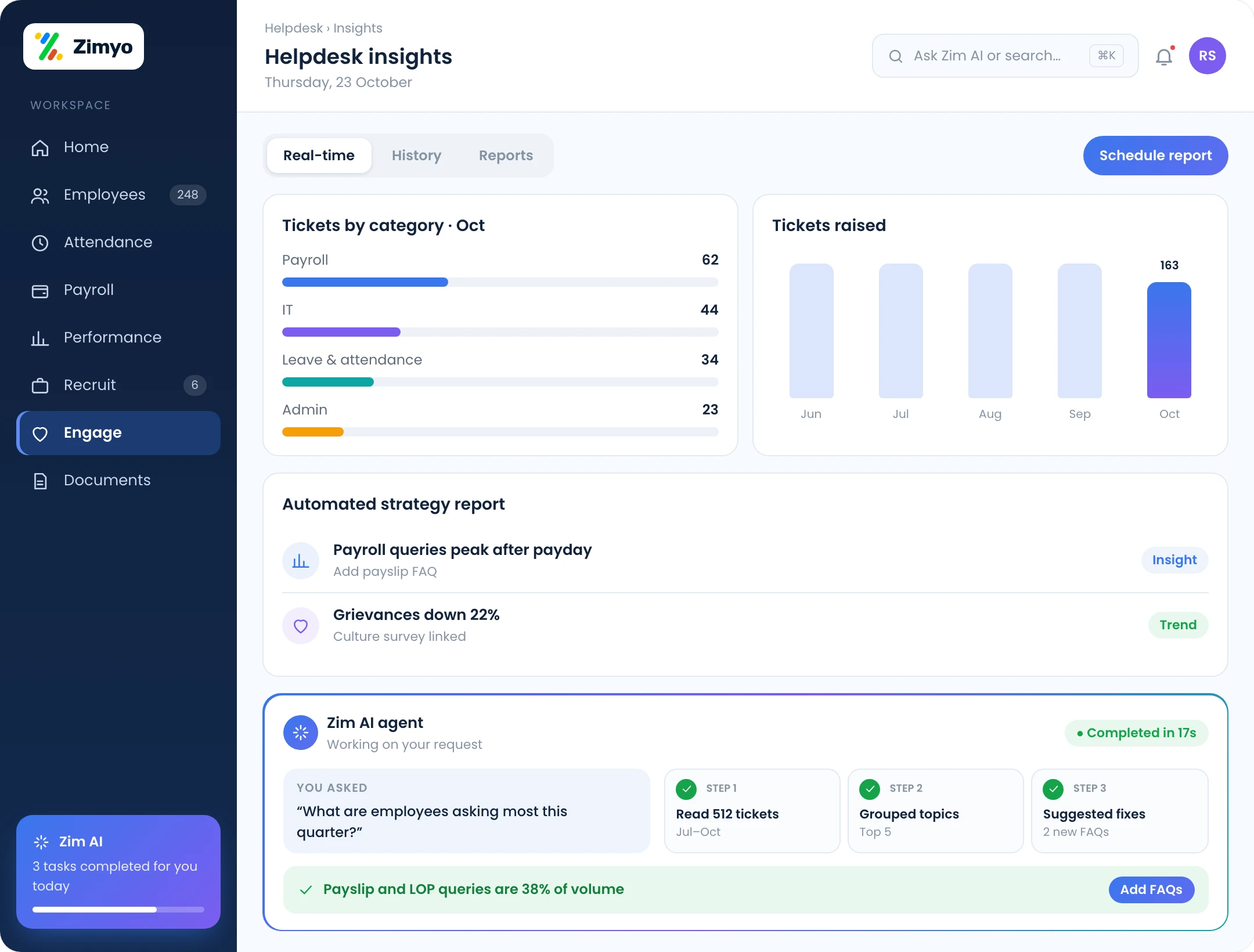Viewport: 1254px width, 952px height.
Task: Click the Zimyo logo
Action: point(84,46)
